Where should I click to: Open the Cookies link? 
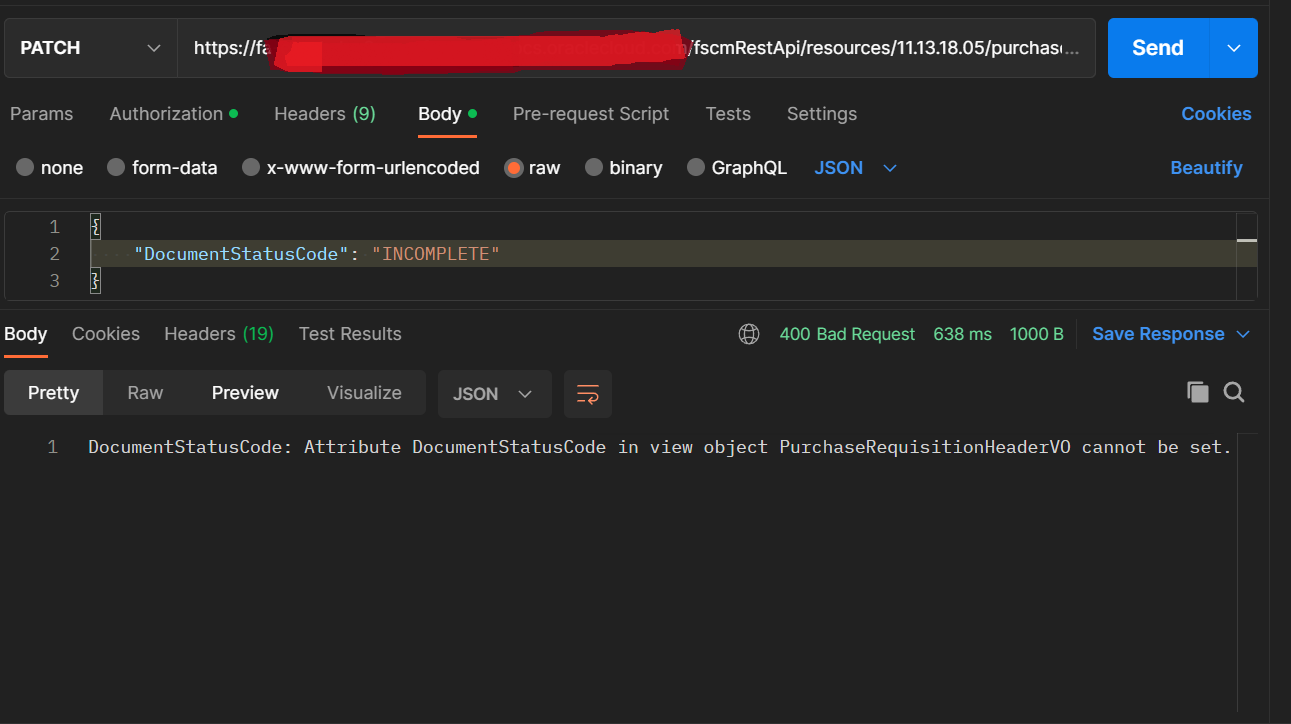point(1216,114)
